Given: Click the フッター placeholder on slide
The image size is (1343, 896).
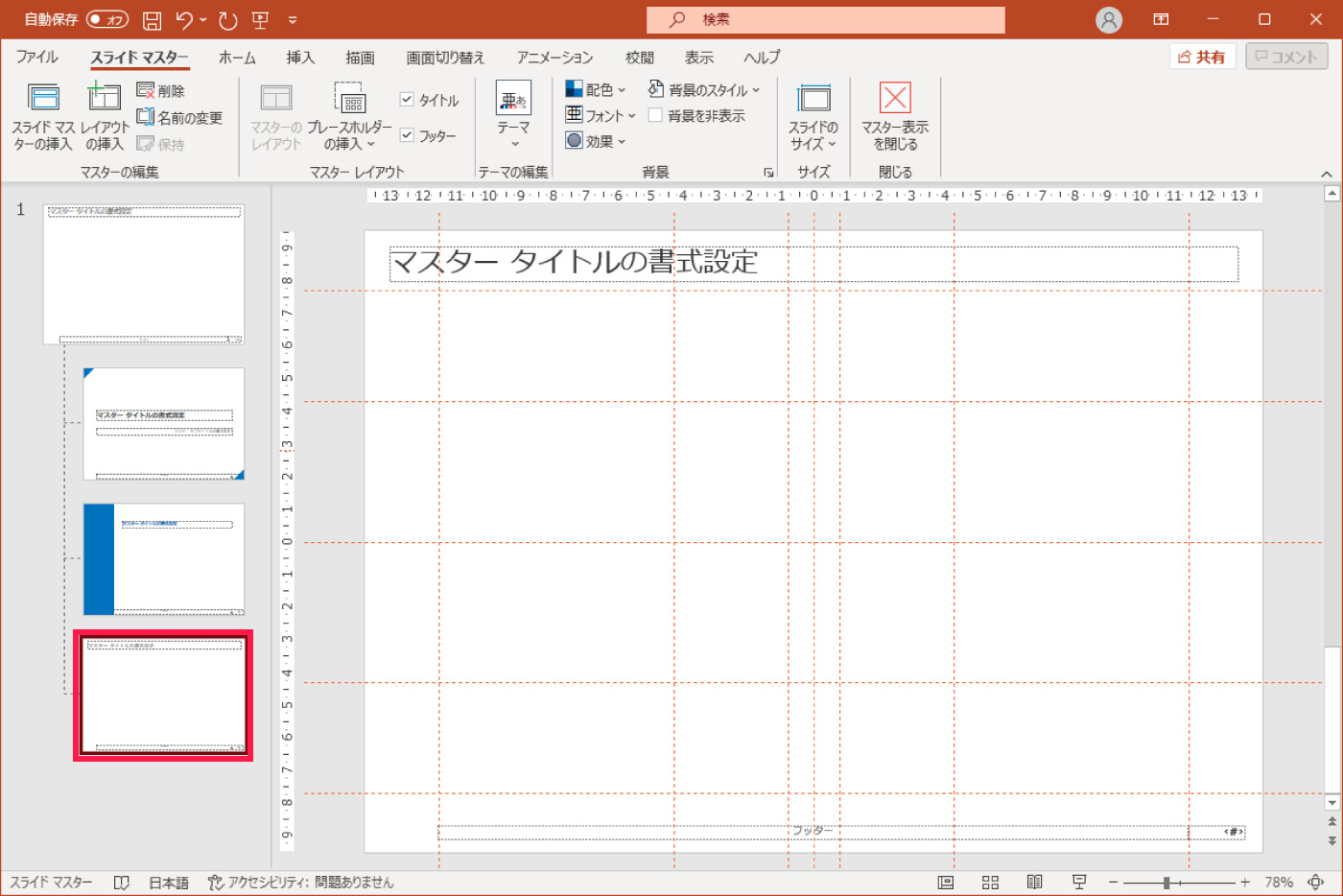Looking at the screenshot, I should click(813, 831).
